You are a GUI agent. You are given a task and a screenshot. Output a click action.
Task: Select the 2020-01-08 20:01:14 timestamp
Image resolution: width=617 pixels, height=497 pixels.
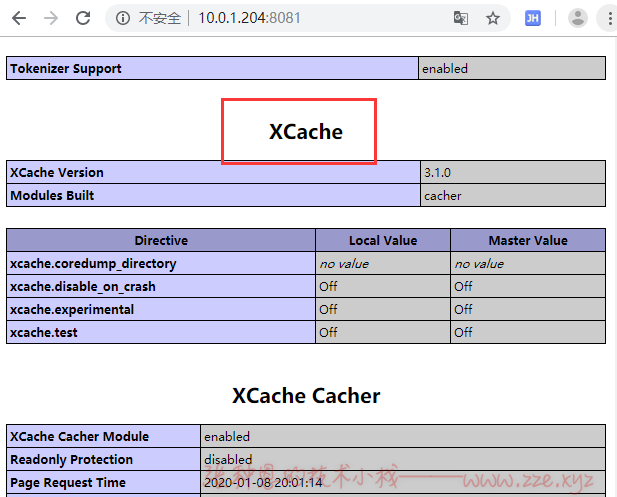coord(263,483)
